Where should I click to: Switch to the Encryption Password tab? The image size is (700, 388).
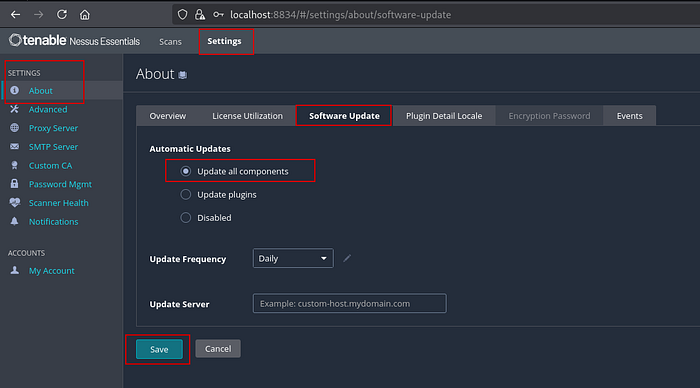click(x=549, y=116)
